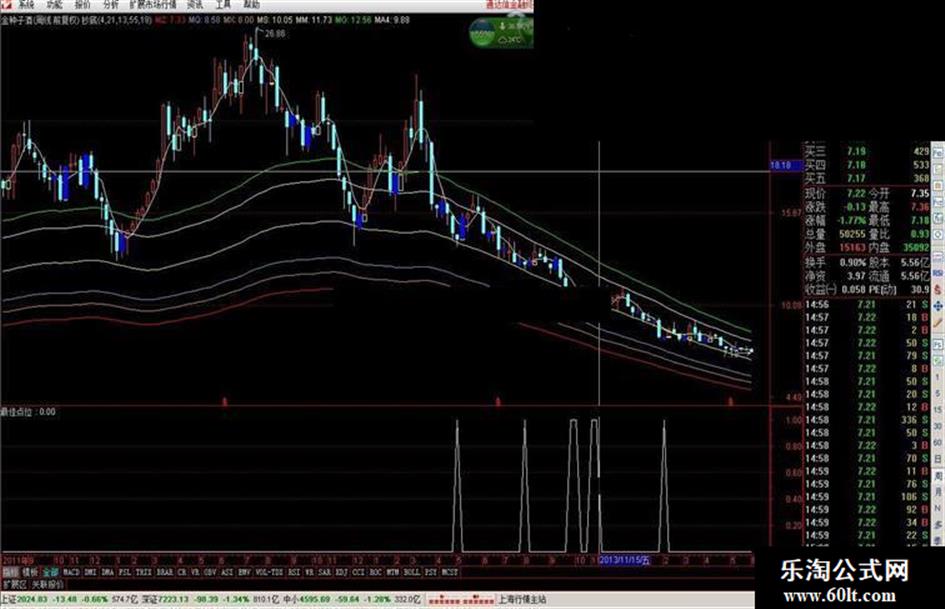Select the VOL-TDX indicator tab

[x=268, y=572]
